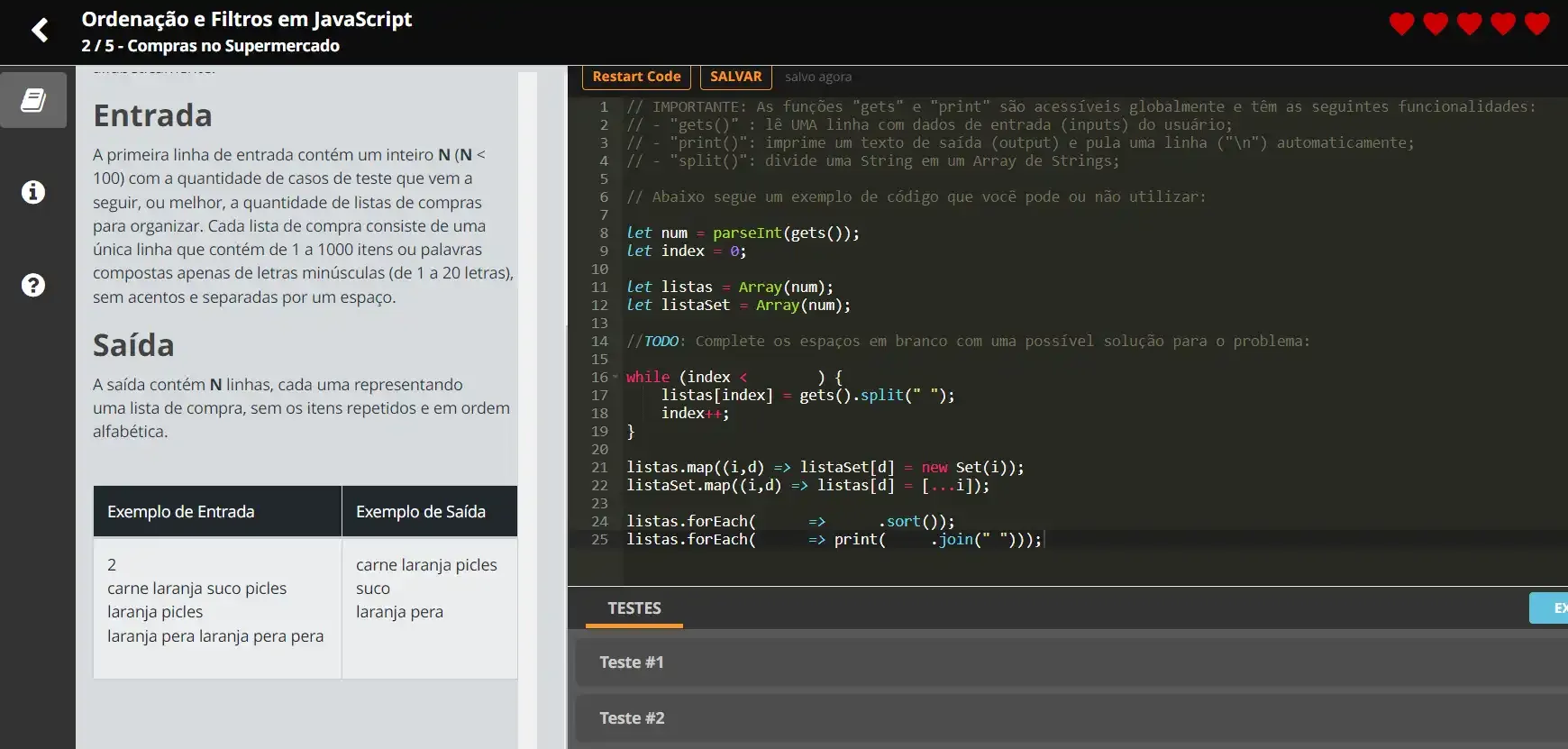This screenshot has height=749, width=1568.
Task: Click the 'let listaSet = Array(num);' line
Action: (x=738, y=305)
